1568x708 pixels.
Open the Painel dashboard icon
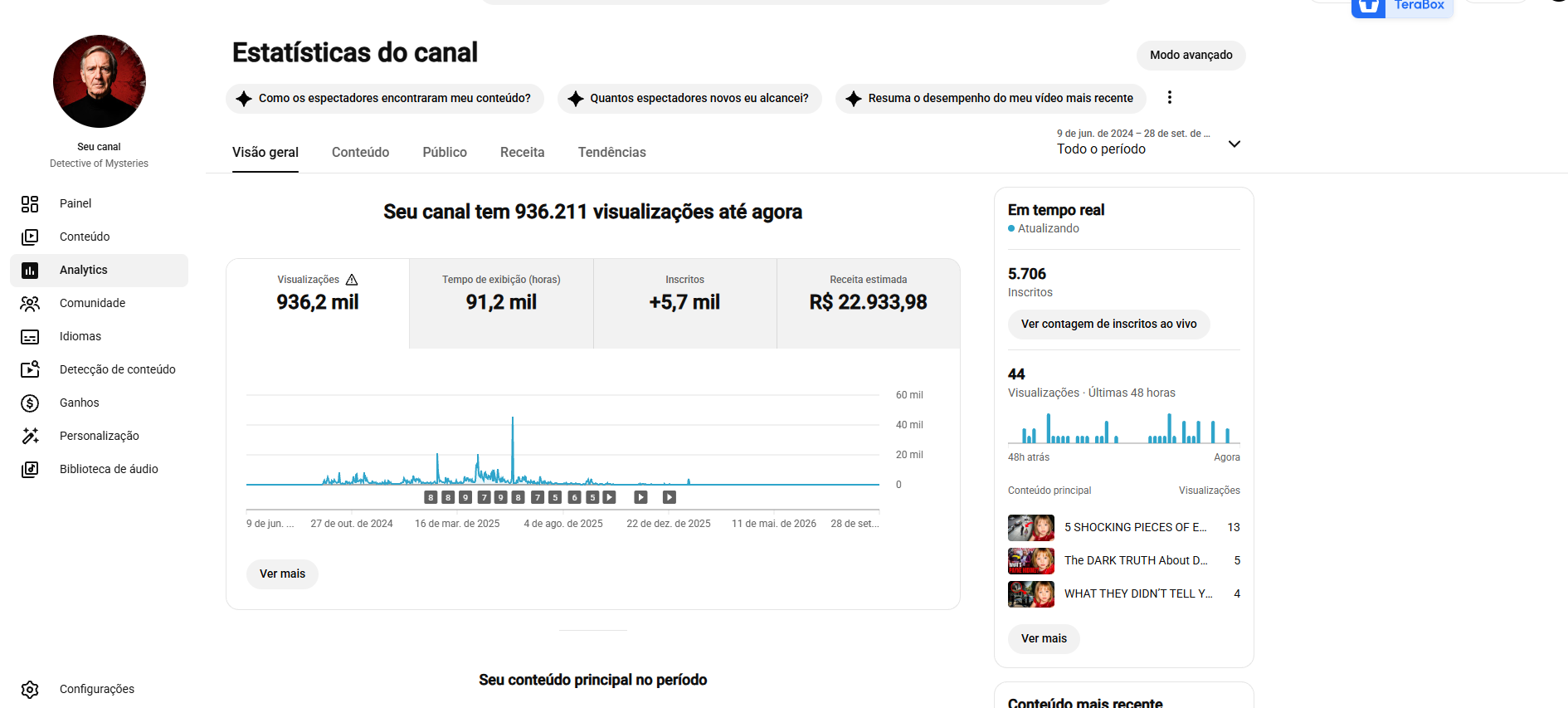[30, 203]
